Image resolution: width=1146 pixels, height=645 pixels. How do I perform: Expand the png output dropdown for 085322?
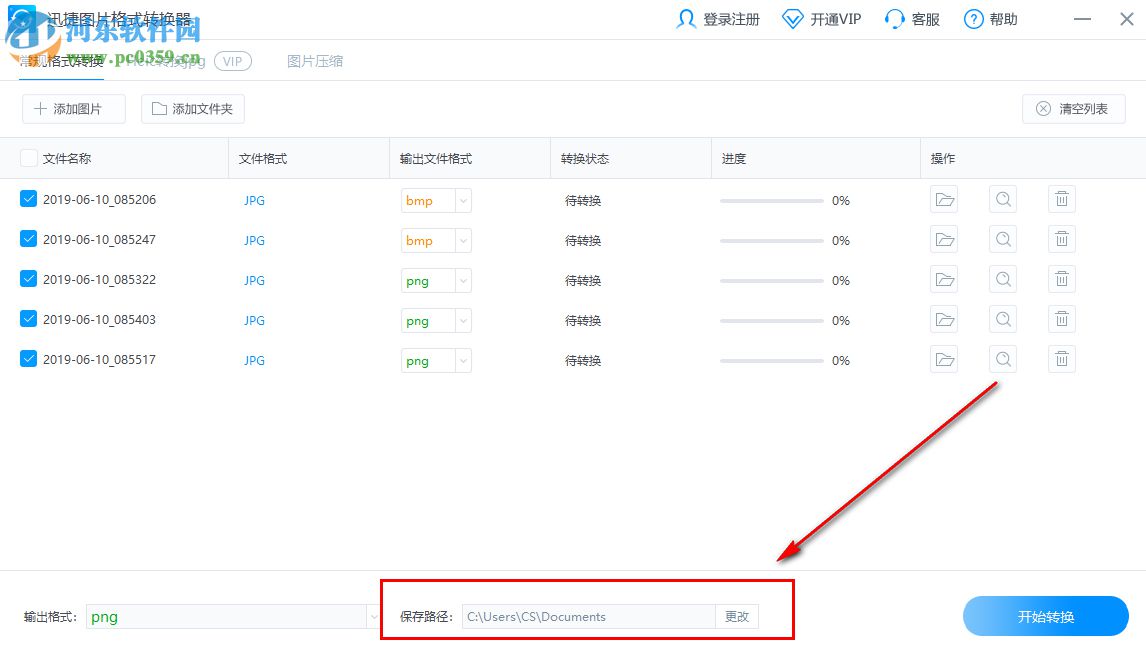[x=461, y=280]
